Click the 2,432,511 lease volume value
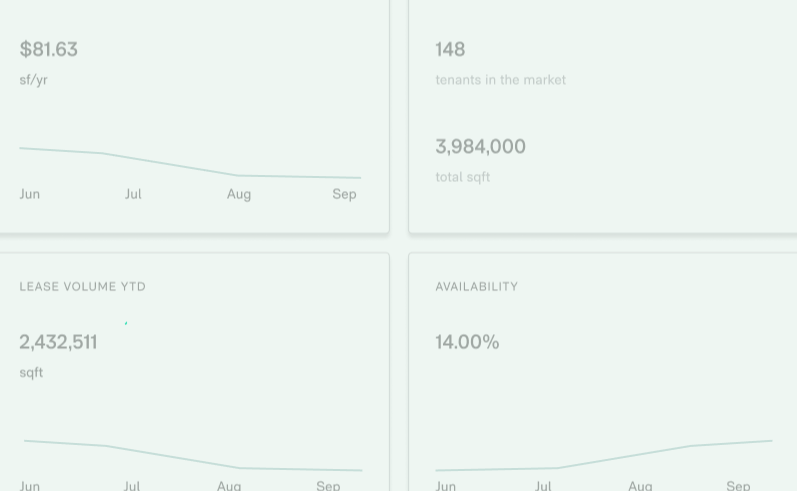Viewport: 797px width, 491px height. tap(58, 342)
